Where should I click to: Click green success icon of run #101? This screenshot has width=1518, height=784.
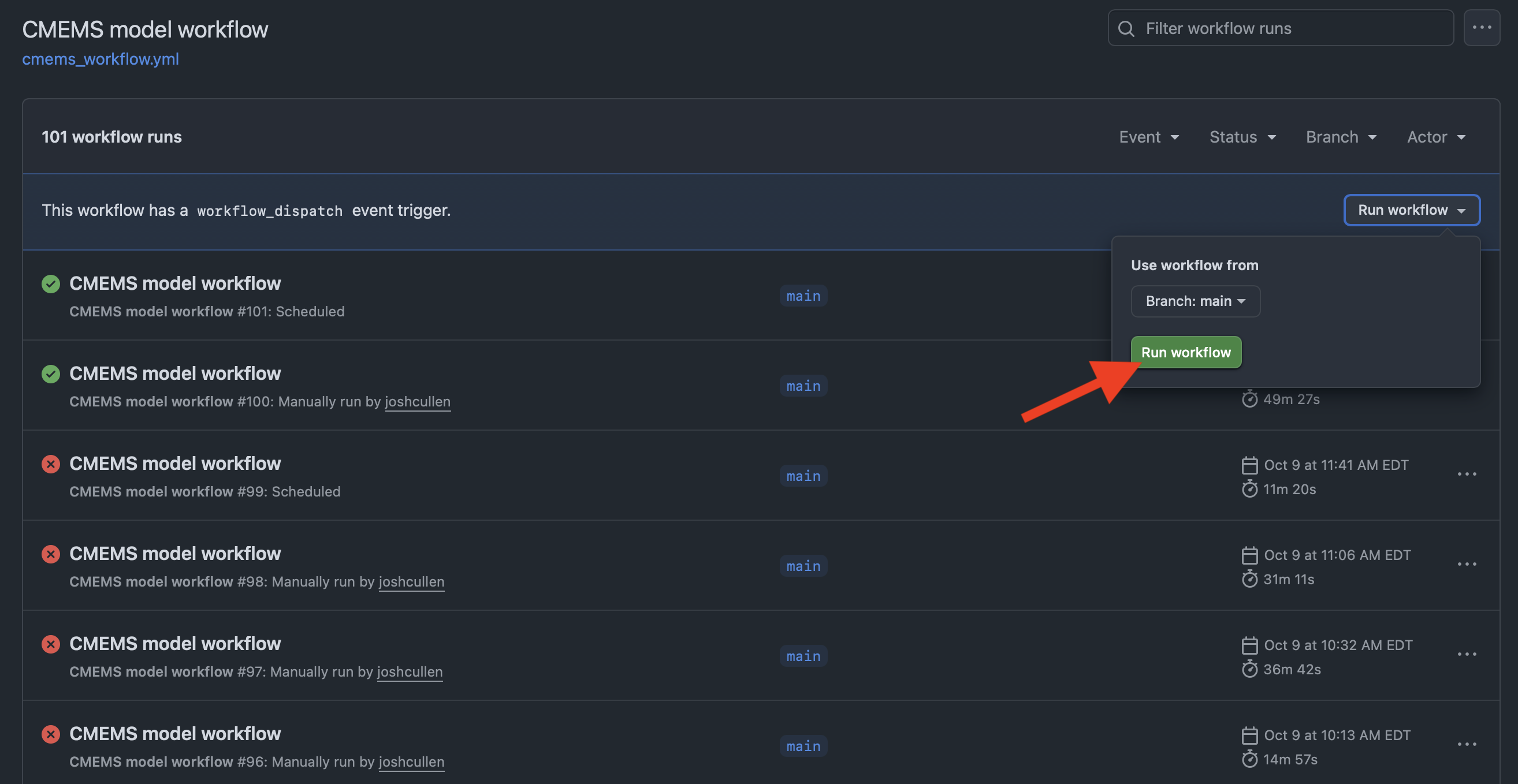51,284
